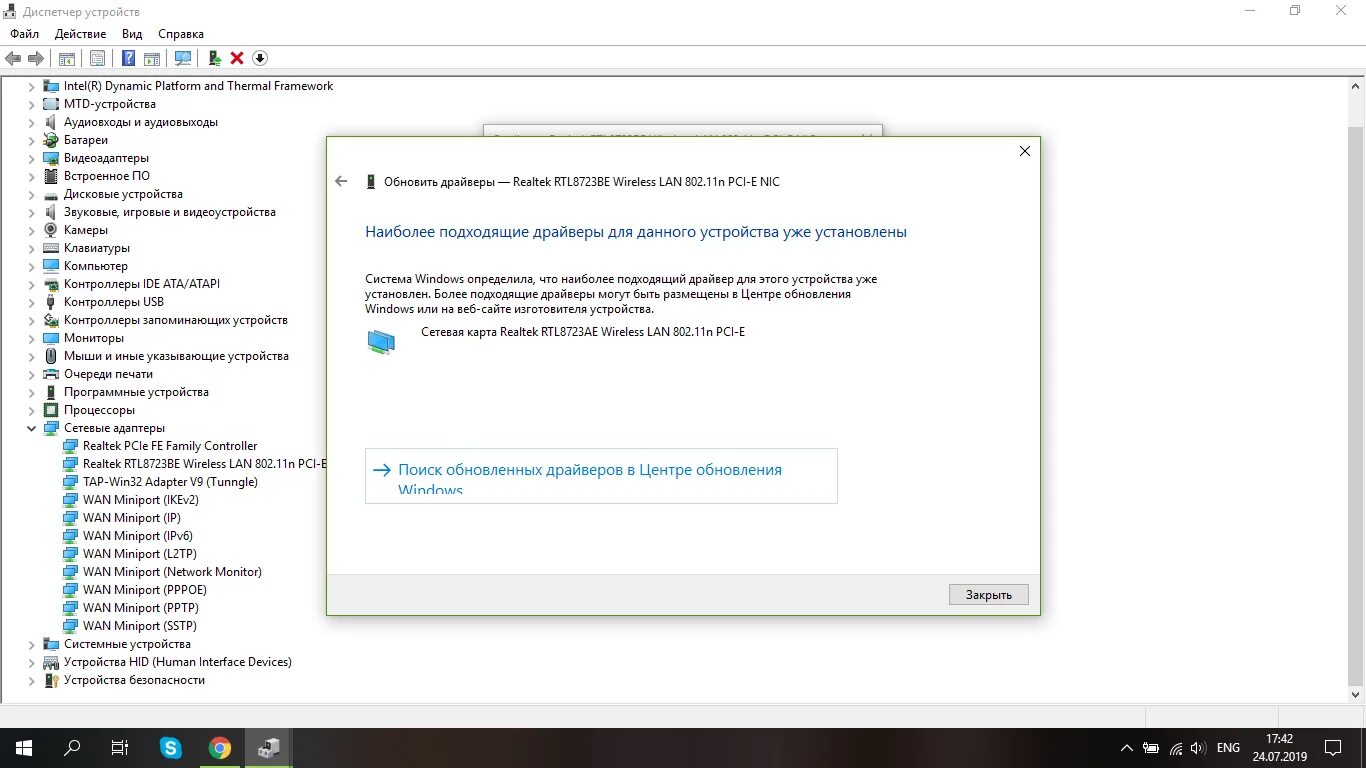Open taskbar search magnifier
Viewport: 1366px width, 768px height.
(72, 747)
